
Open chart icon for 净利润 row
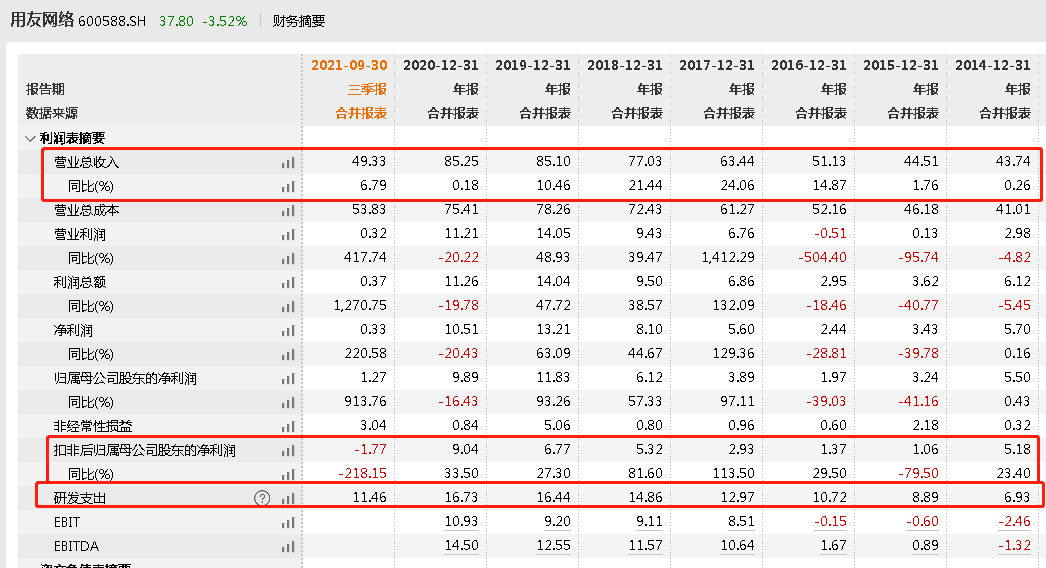pyautogui.click(x=288, y=330)
